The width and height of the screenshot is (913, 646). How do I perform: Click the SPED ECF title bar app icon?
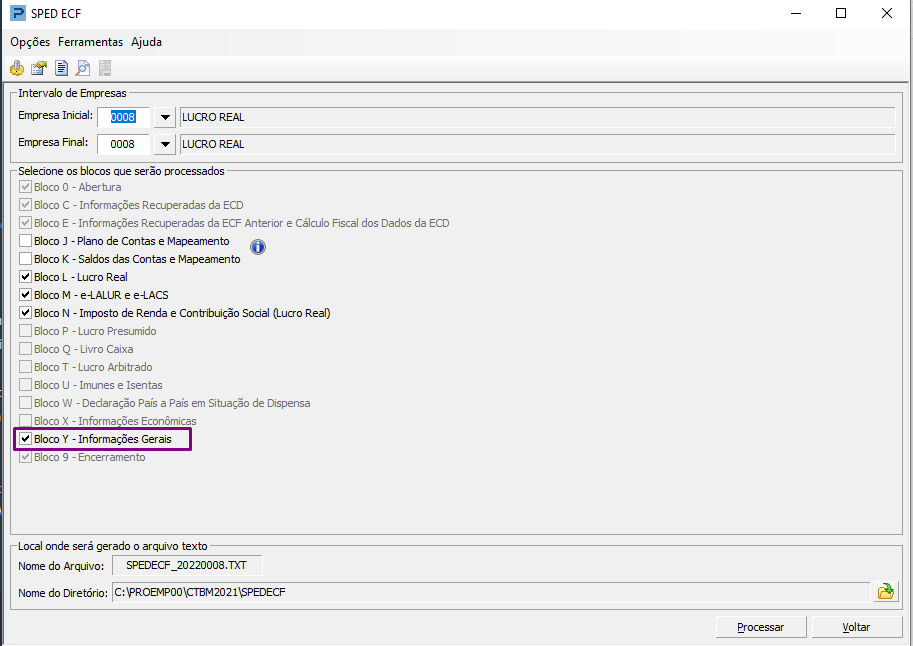[x=18, y=13]
